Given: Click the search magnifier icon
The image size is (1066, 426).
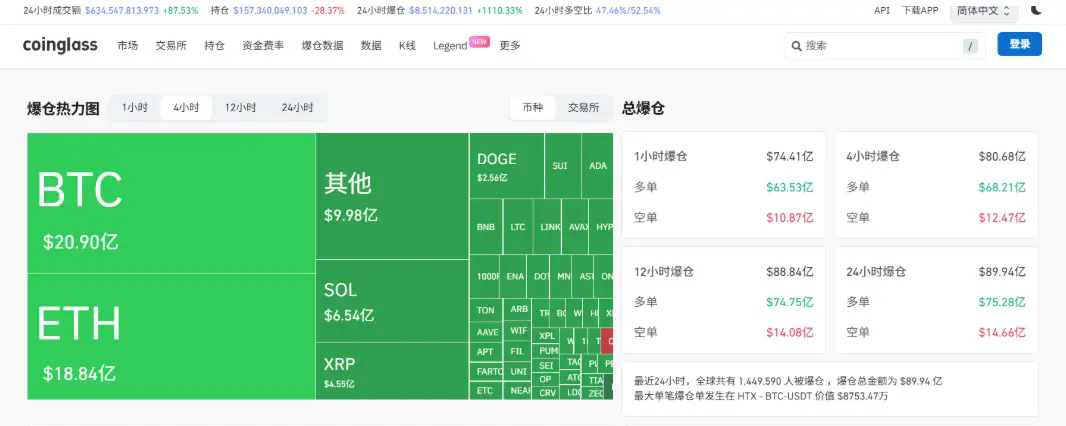Looking at the screenshot, I should (x=796, y=45).
